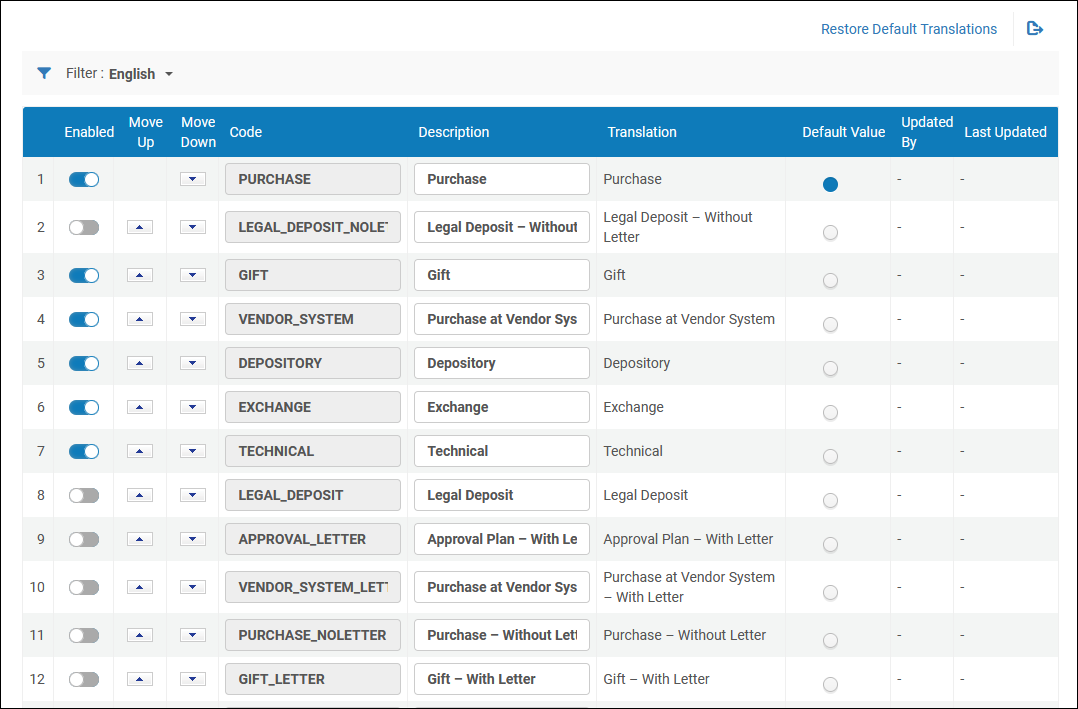Move LEGAL_DEPOSIT row down
Image resolution: width=1078 pixels, height=709 pixels.
192,495
